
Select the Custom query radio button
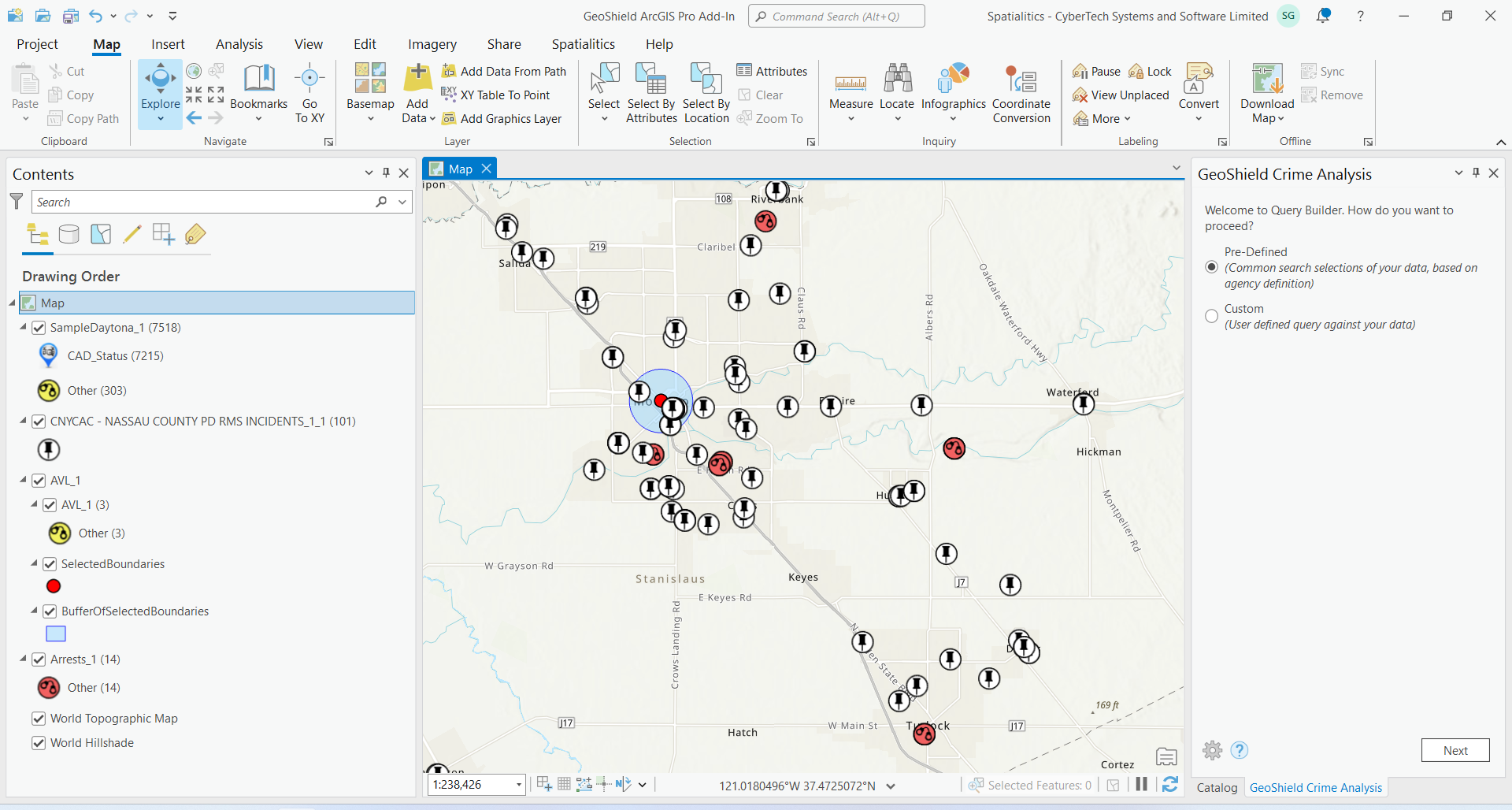pos(1212,316)
